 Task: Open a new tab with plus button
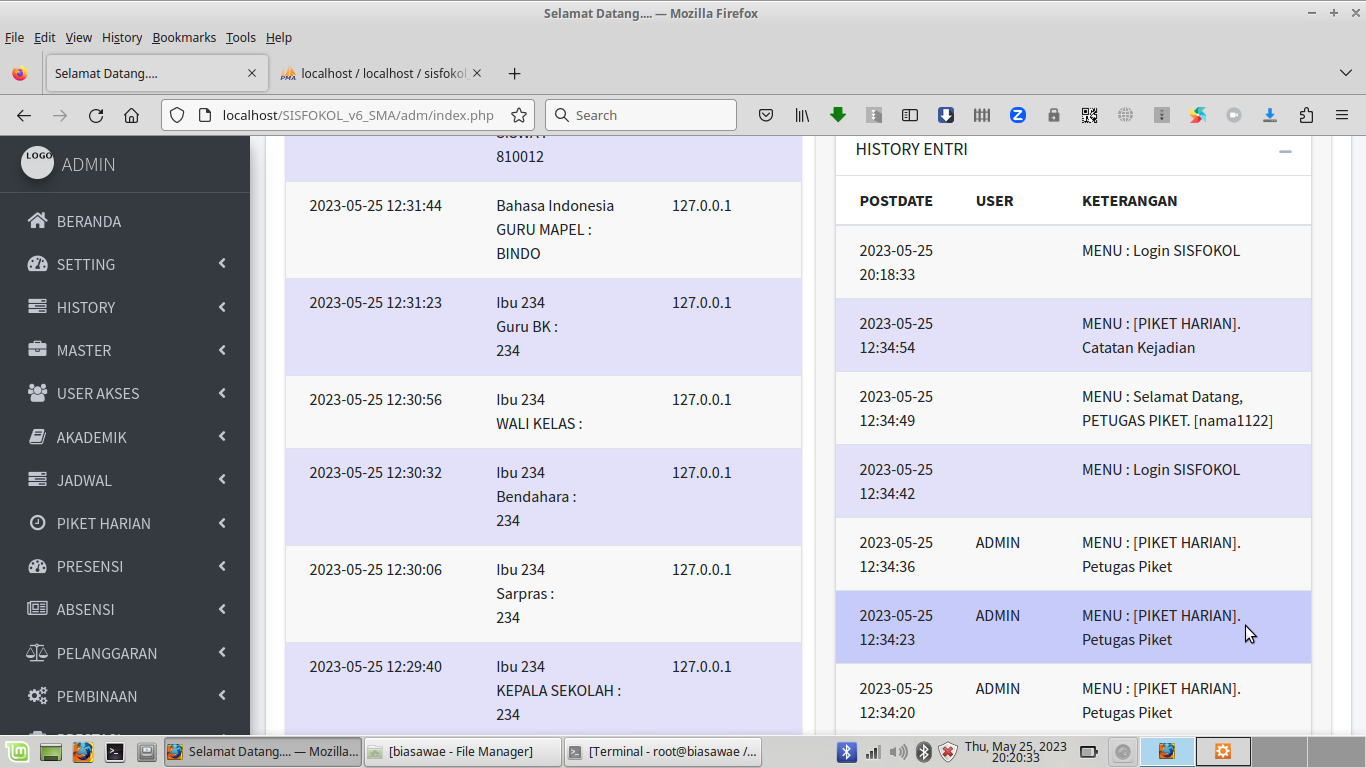[x=514, y=73]
